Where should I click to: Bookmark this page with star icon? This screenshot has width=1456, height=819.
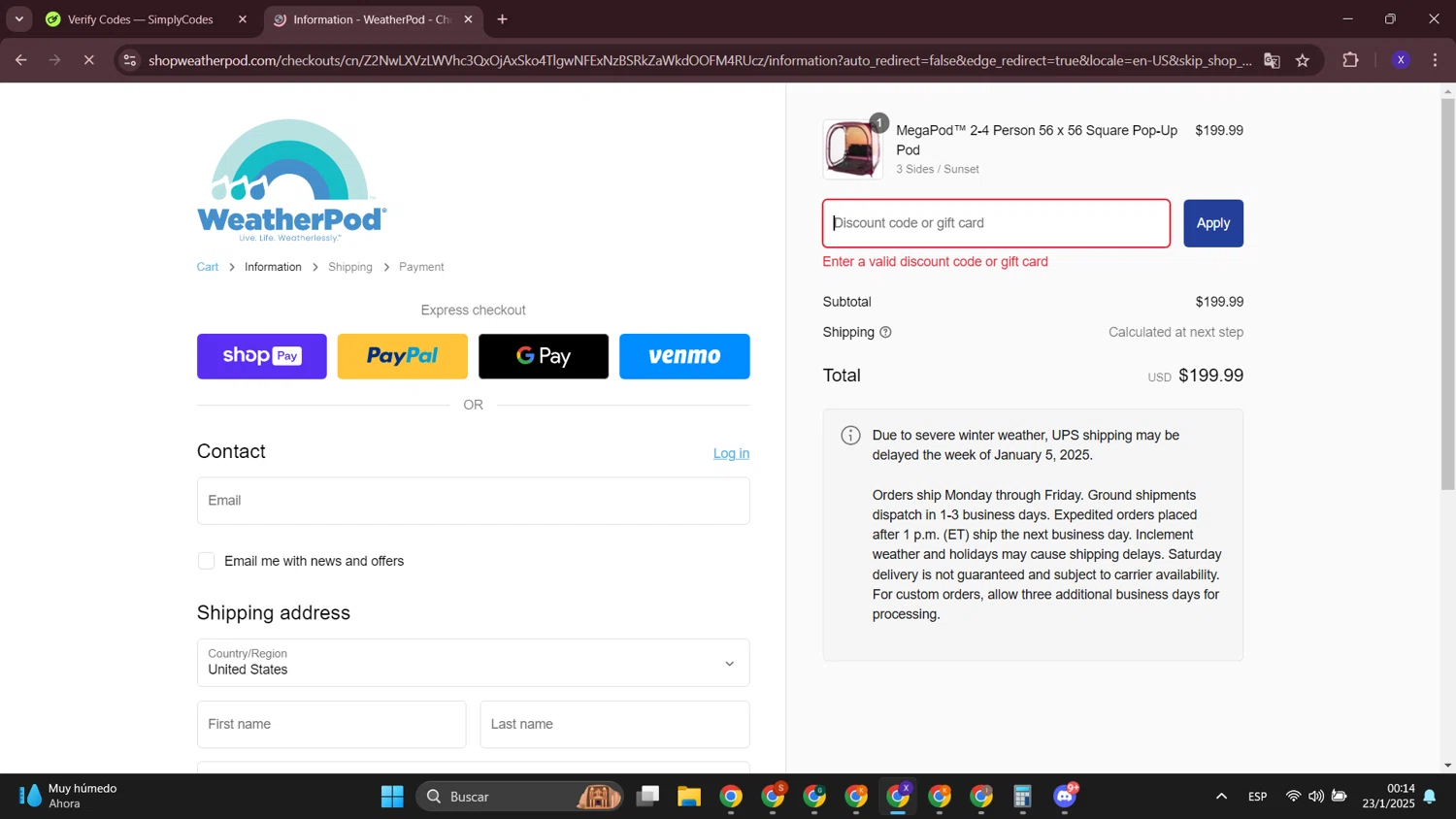pos(1303,60)
